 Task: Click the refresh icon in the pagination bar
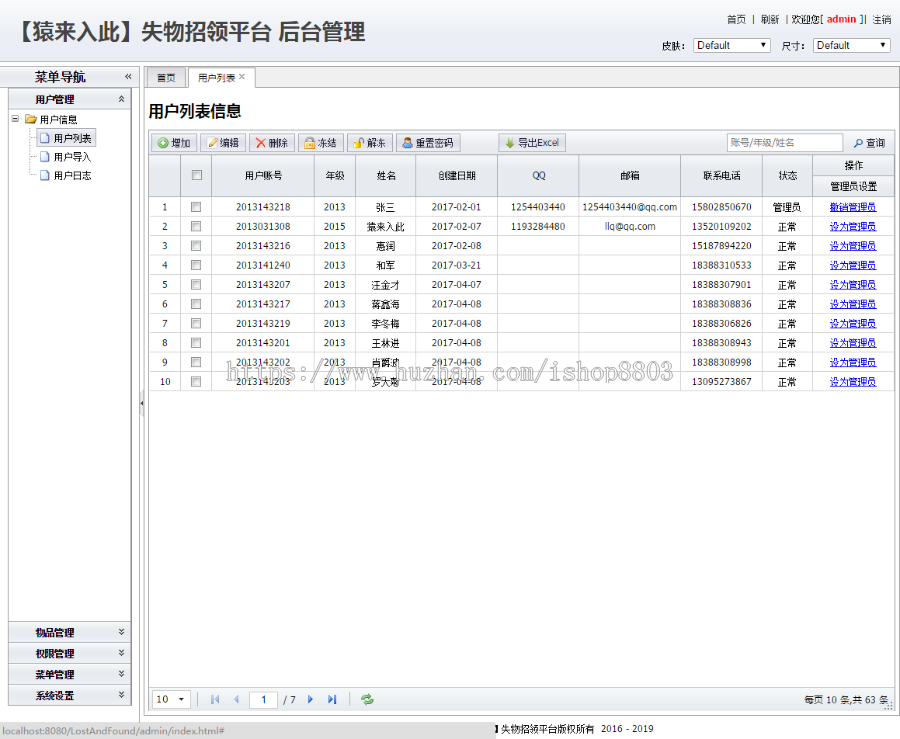click(x=366, y=699)
